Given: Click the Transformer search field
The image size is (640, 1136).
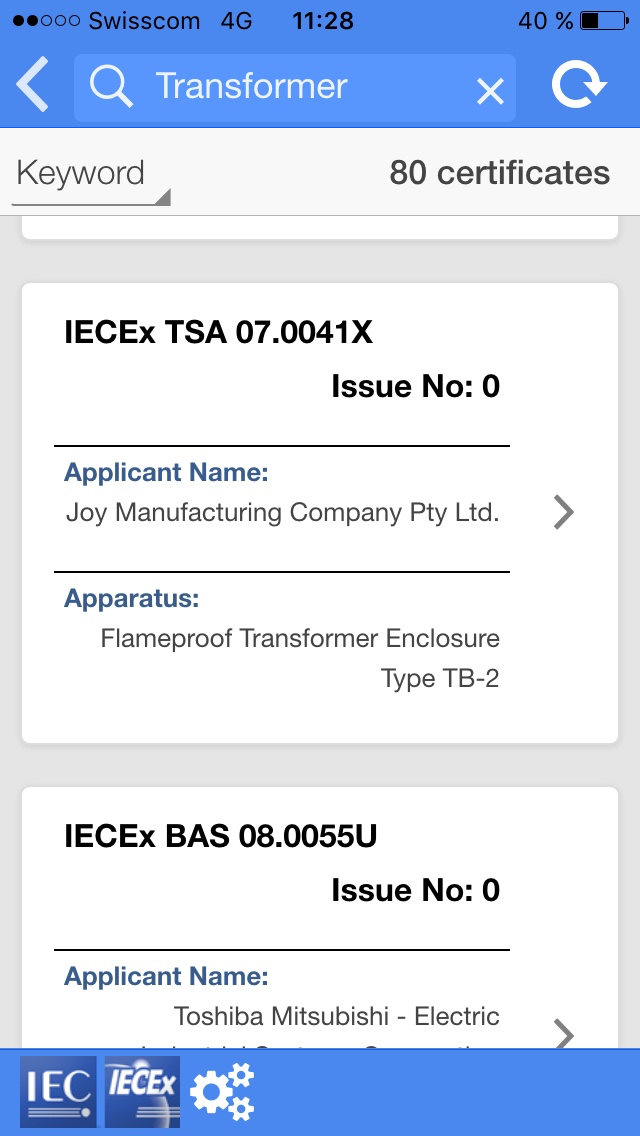Looking at the screenshot, I should click(295, 88).
